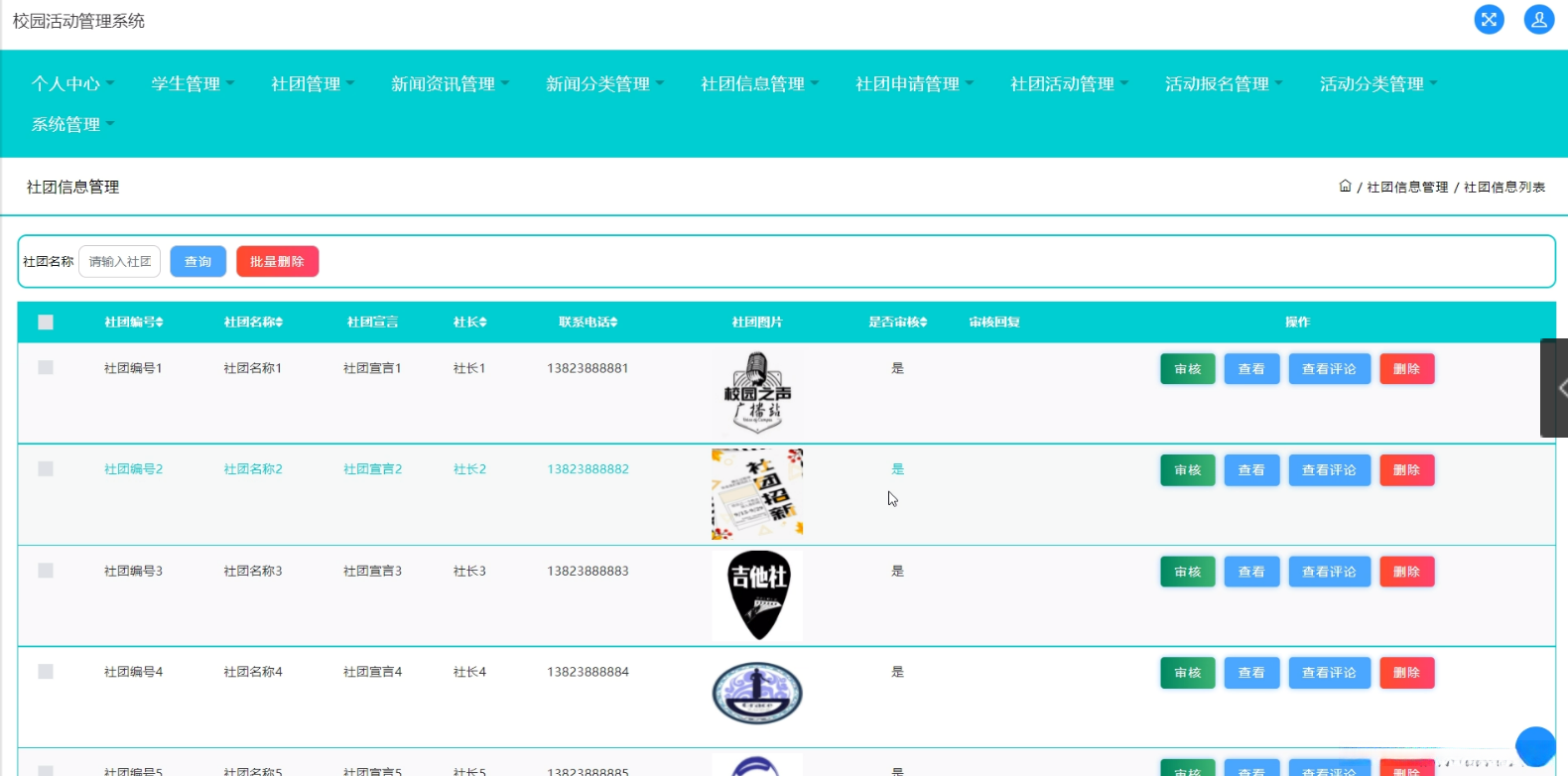Click 查看 for 社团编号1
Screen dimensions: 1568x776
tap(1252, 369)
